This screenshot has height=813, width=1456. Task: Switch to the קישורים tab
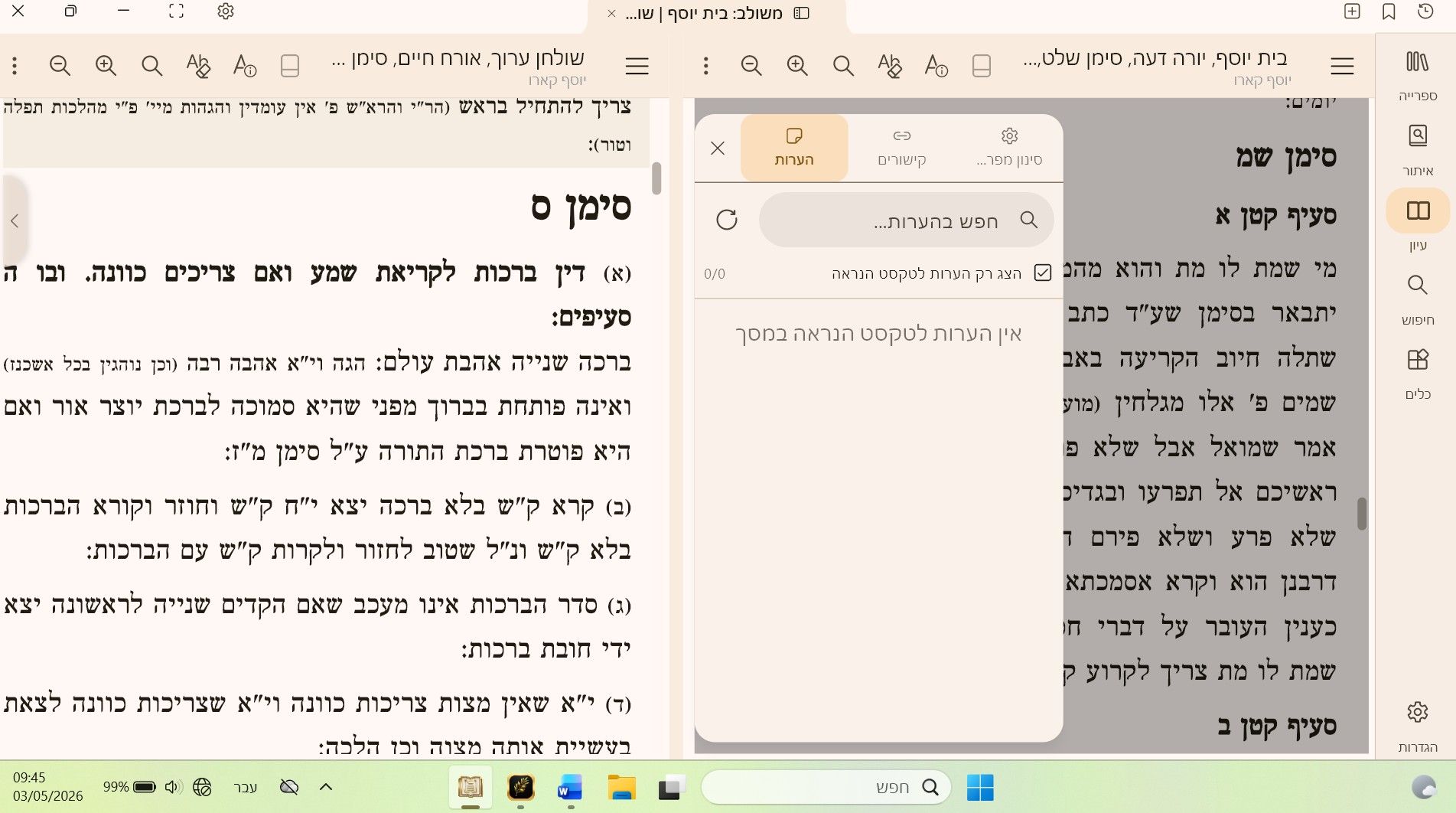tap(902, 148)
